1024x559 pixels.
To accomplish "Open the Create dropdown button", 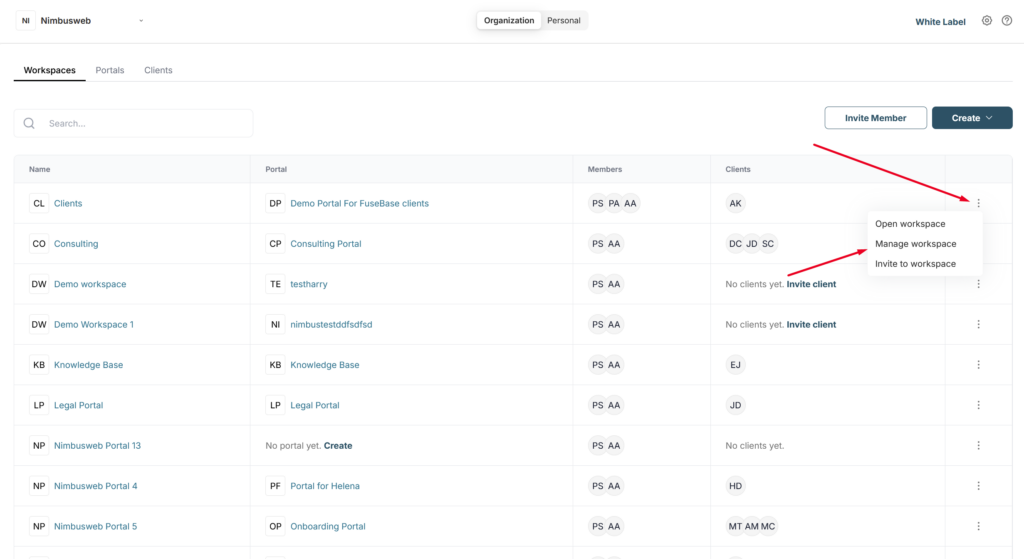I will coord(972,118).
